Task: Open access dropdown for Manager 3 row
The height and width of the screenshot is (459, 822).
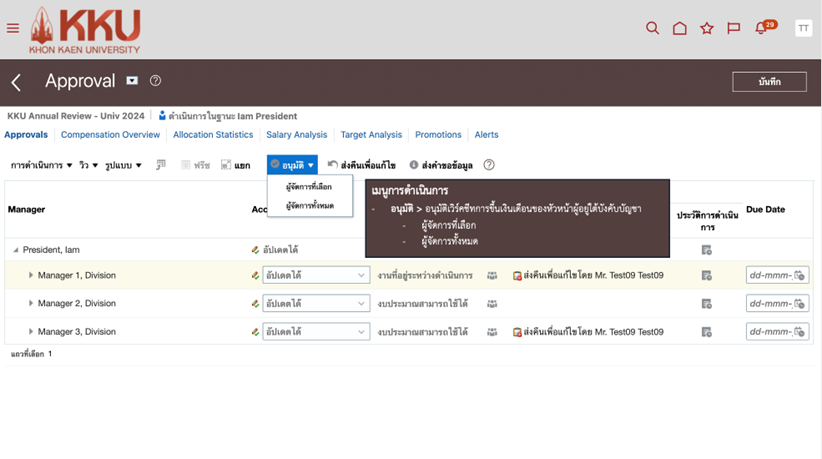Action: click(361, 331)
